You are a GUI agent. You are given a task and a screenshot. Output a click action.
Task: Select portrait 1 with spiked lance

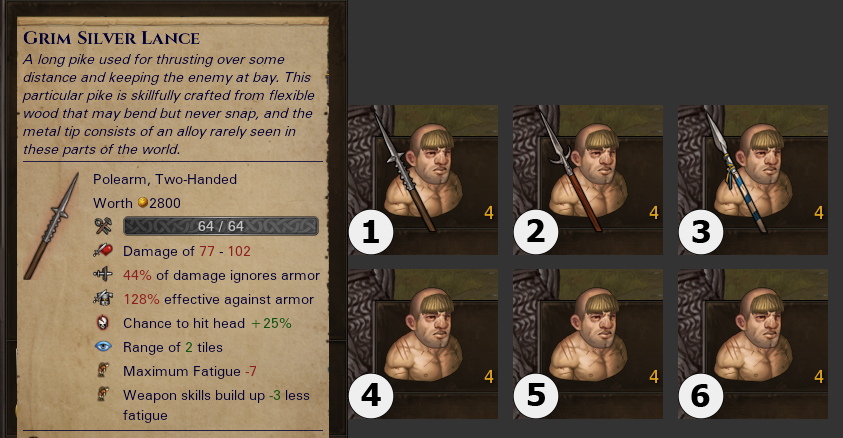point(423,180)
